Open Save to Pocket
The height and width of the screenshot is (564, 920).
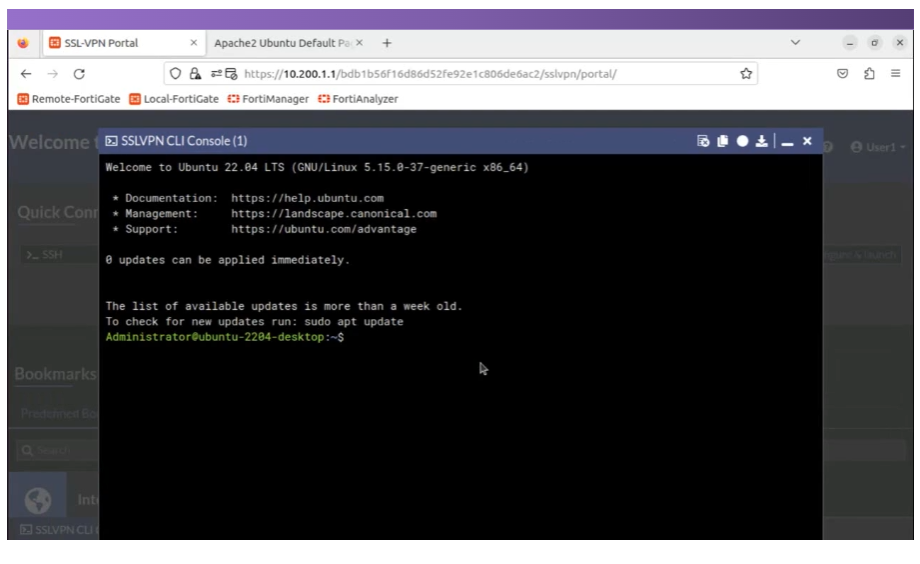(x=843, y=74)
